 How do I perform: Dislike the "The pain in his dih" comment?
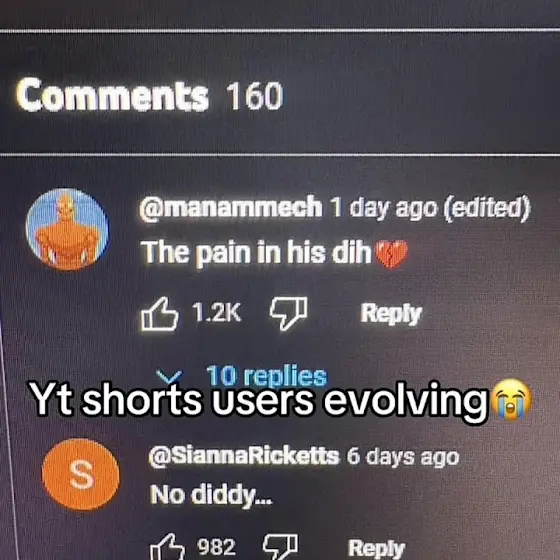(x=289, y=313)
